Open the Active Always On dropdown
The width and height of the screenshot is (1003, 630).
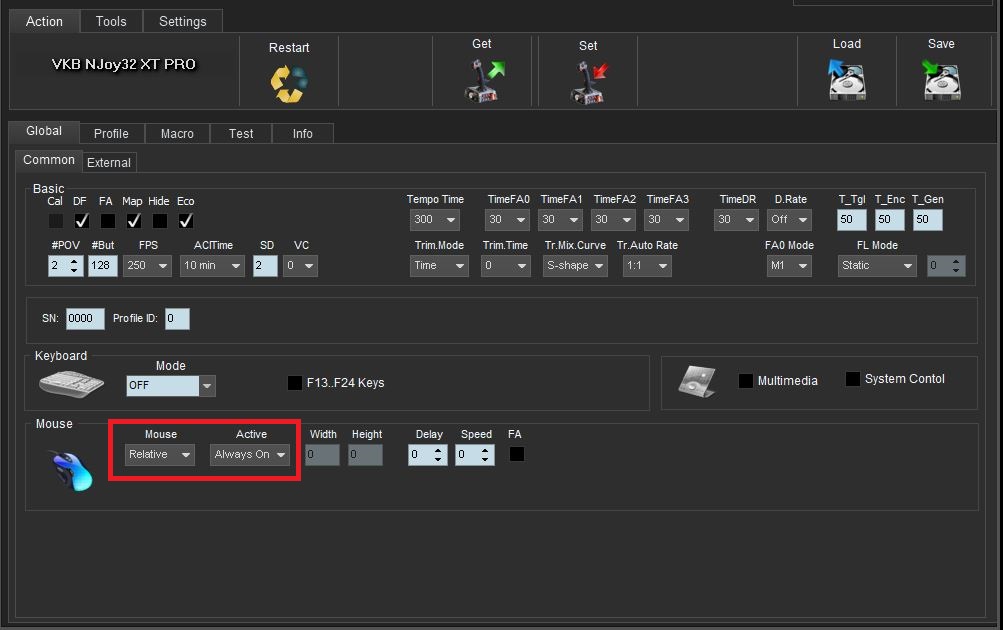tap(250, 455)
